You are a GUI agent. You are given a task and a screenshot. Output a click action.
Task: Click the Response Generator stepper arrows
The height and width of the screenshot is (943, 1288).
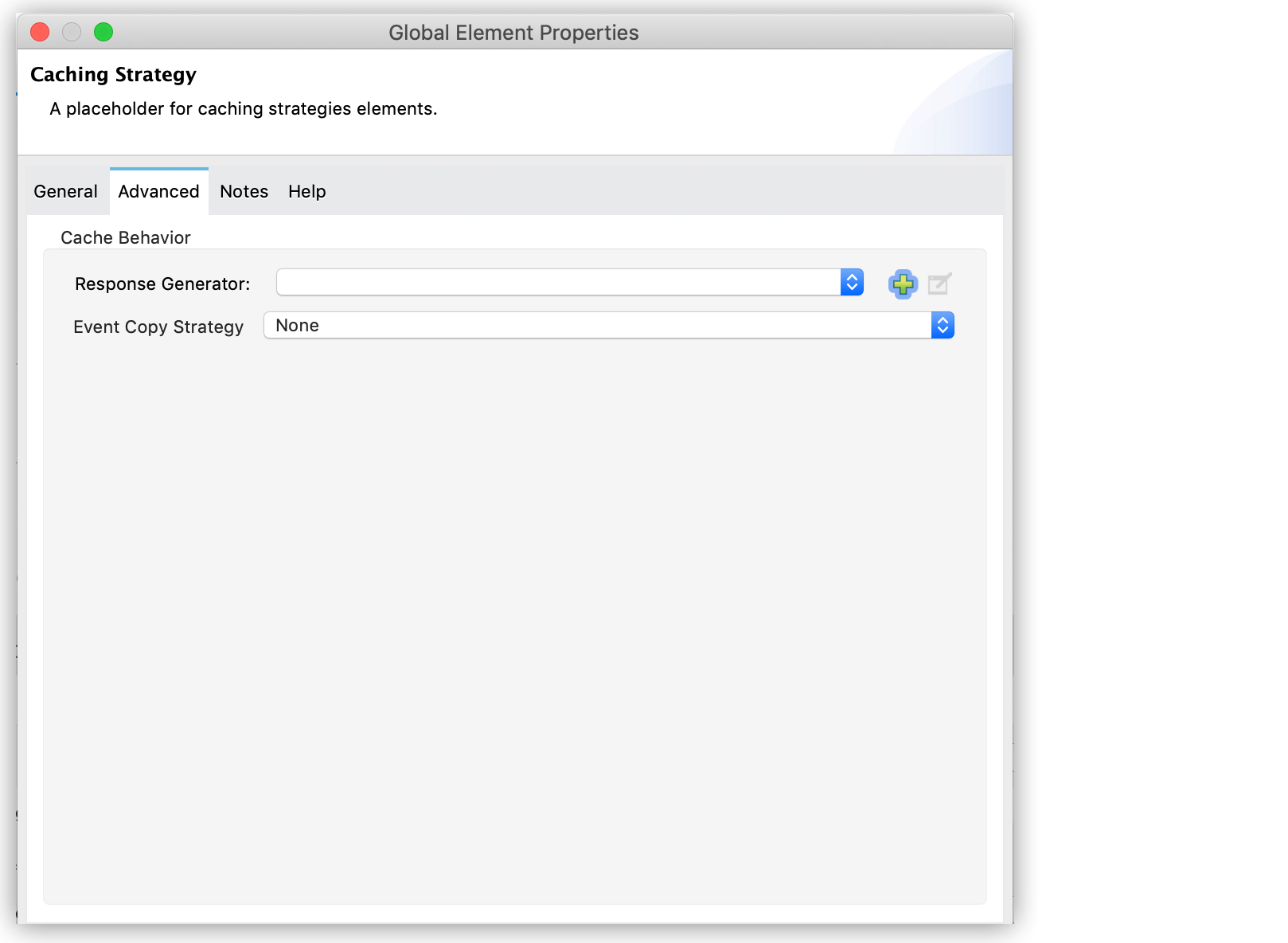click(850, 282)
